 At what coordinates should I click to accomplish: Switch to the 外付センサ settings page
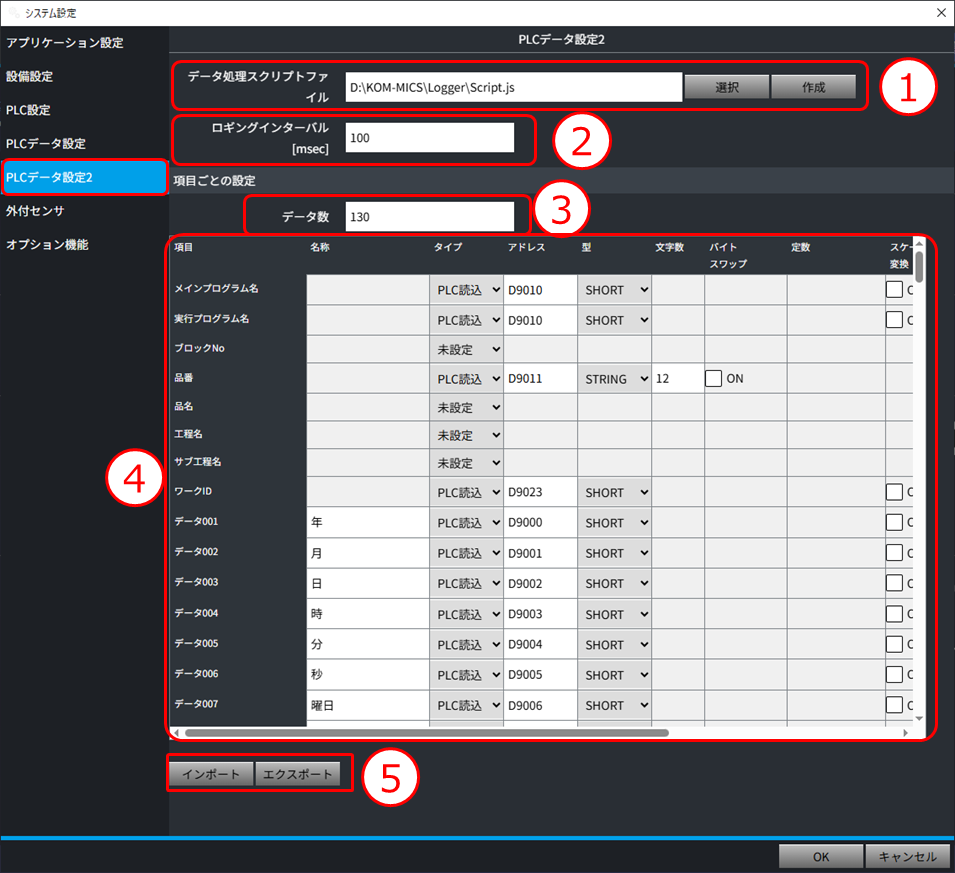35,211
